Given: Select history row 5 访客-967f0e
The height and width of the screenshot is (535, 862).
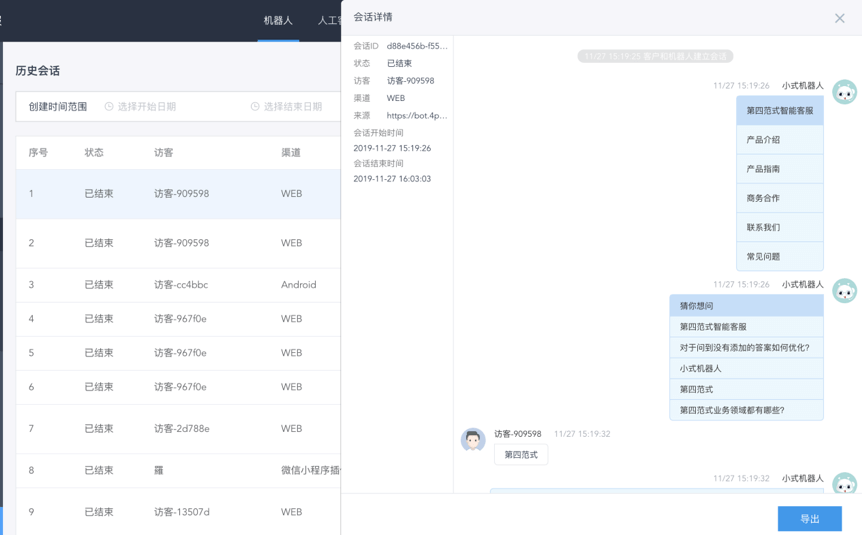Looking at the screenshot, I should click(178, 353).
